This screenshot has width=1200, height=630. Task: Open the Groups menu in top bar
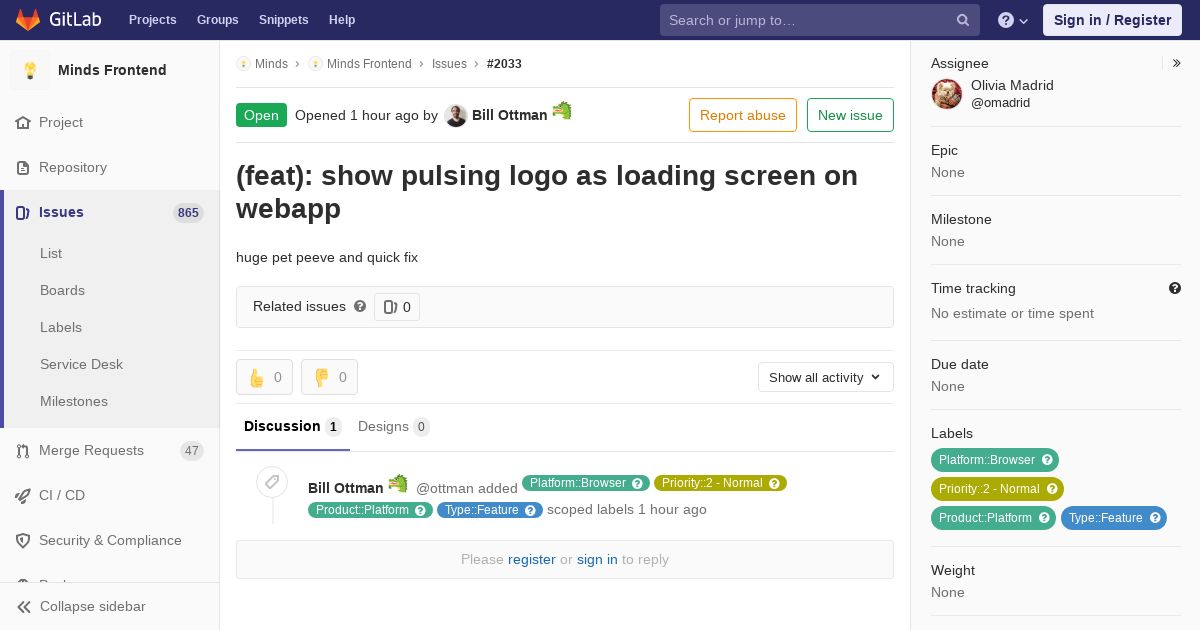[x=218, y=20]
